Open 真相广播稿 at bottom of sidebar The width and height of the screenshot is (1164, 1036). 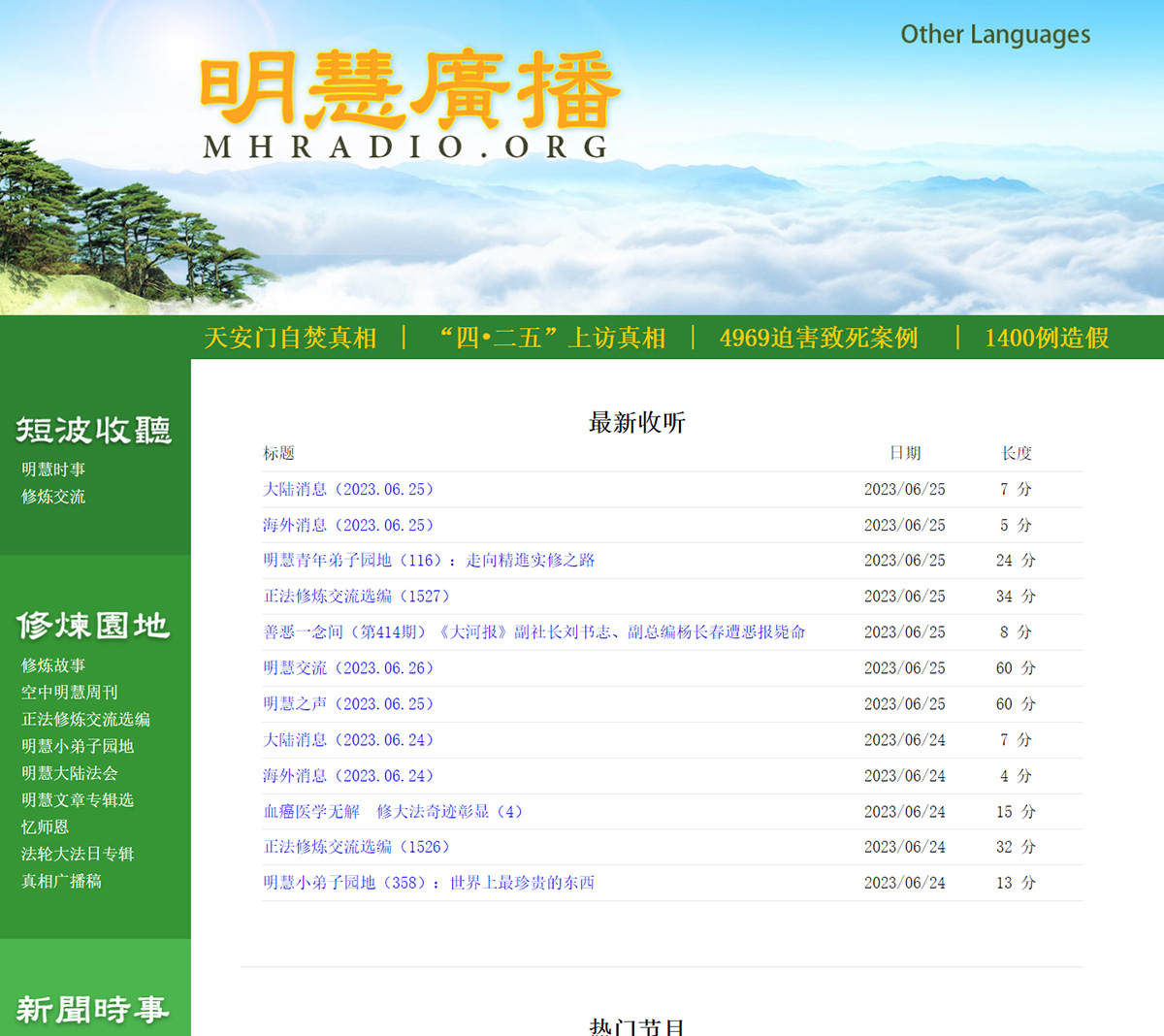point(61,881)
